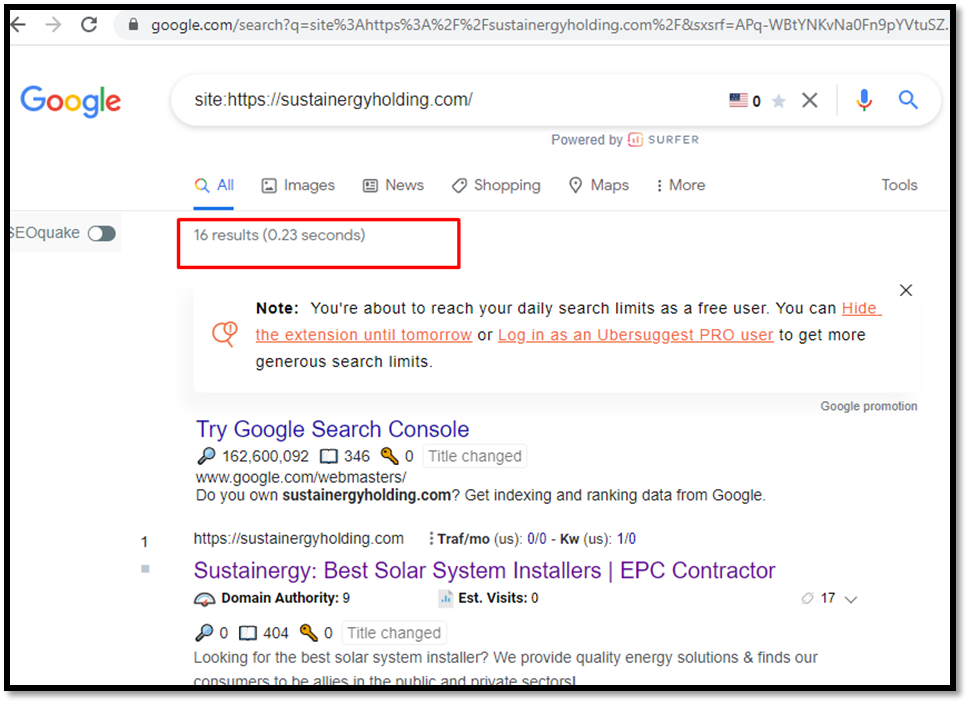Click the US flag icon in search box
The height and width of the screenshot is (704, 969).
[738, 100]
